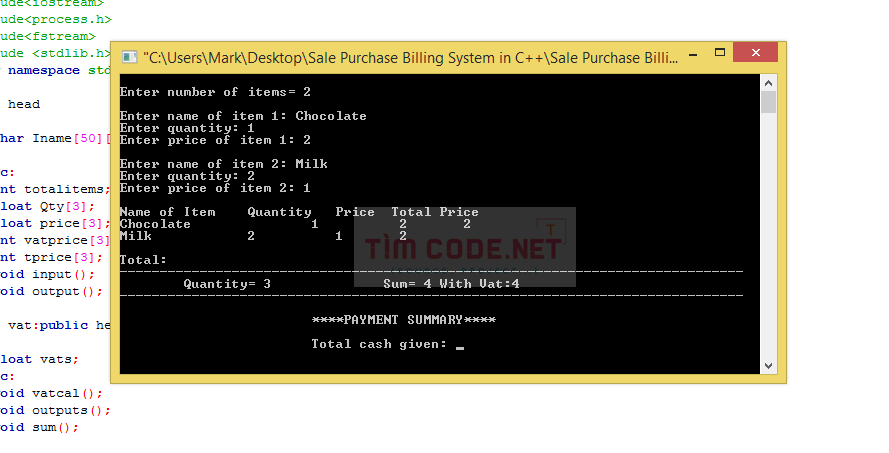Click 'Enter number of items= 2' line

click(x=215, y=92)
